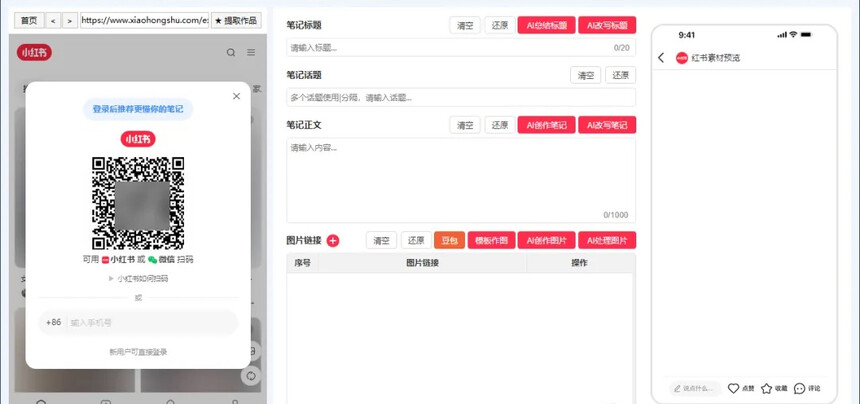Click the AI总结标题 button

[x=546, y=26]
